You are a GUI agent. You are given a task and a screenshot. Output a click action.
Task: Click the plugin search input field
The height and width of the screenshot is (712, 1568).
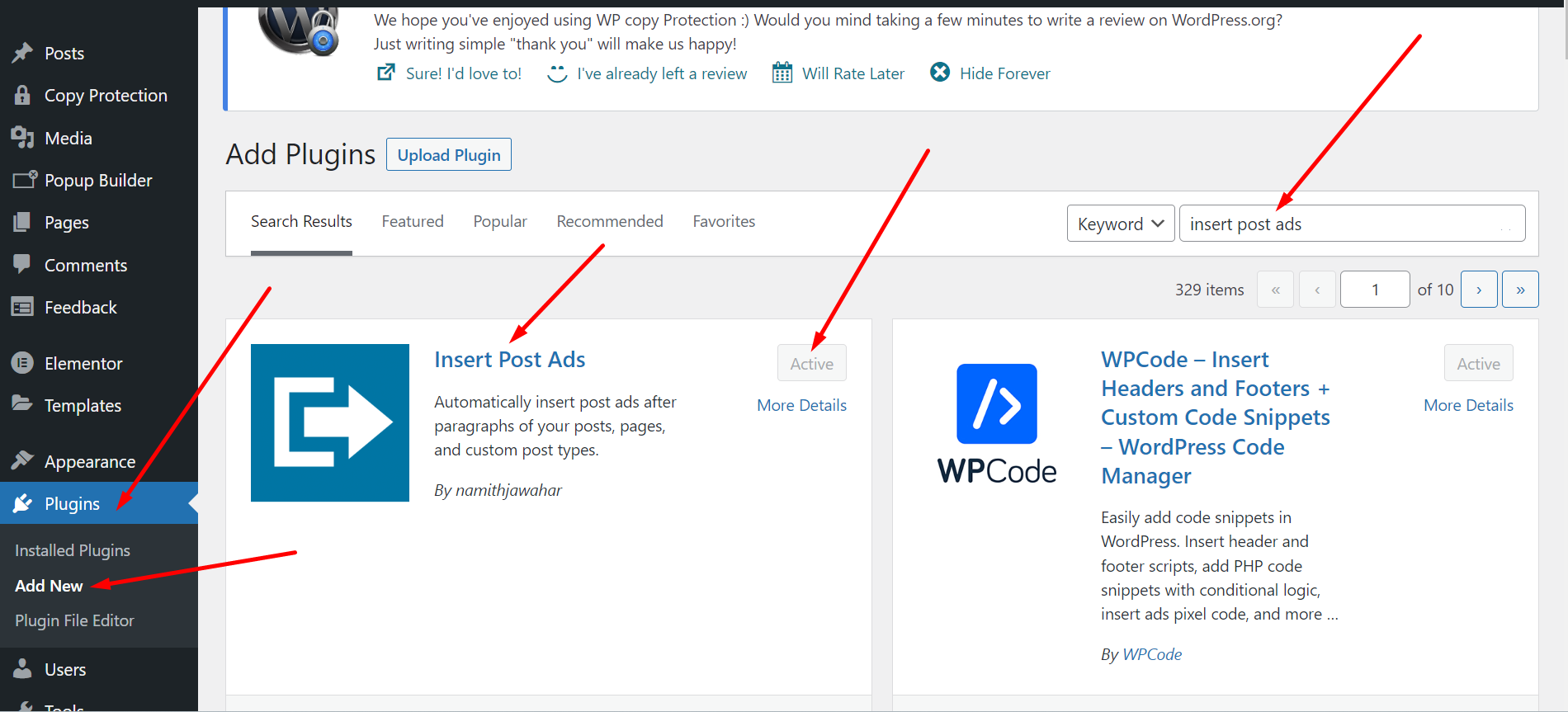pyautogui.click(x=1351, y=224)
